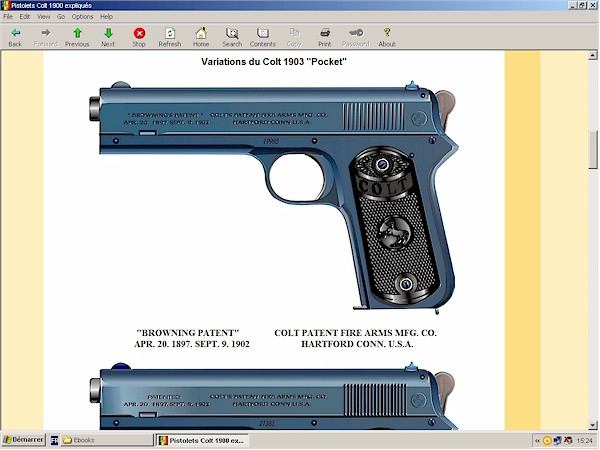Go to Next page with green down arrow
Viewport: 600px width, 450px height.
point(108,33)
